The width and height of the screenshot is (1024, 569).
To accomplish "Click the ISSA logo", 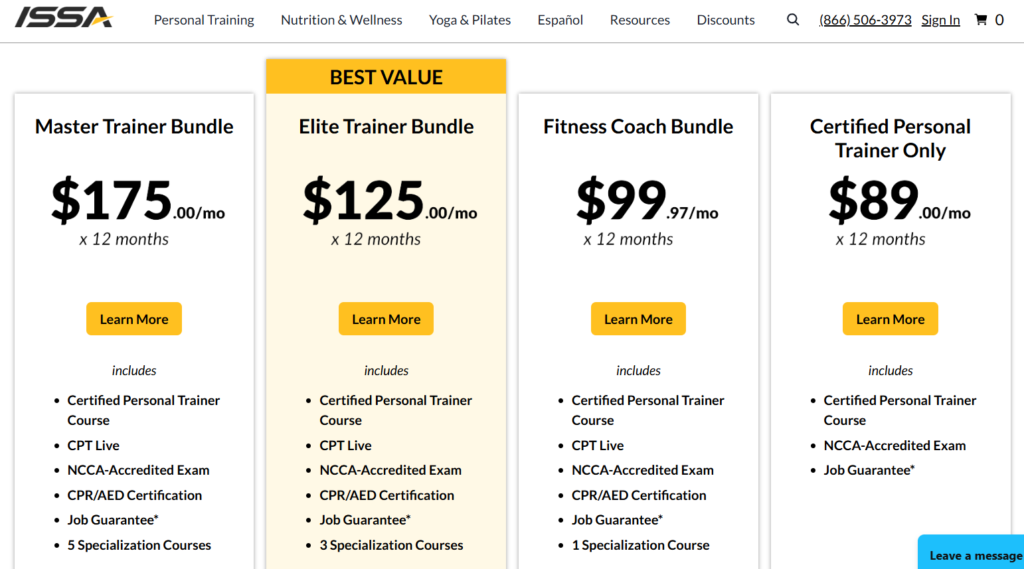I will tap(64, 19).
